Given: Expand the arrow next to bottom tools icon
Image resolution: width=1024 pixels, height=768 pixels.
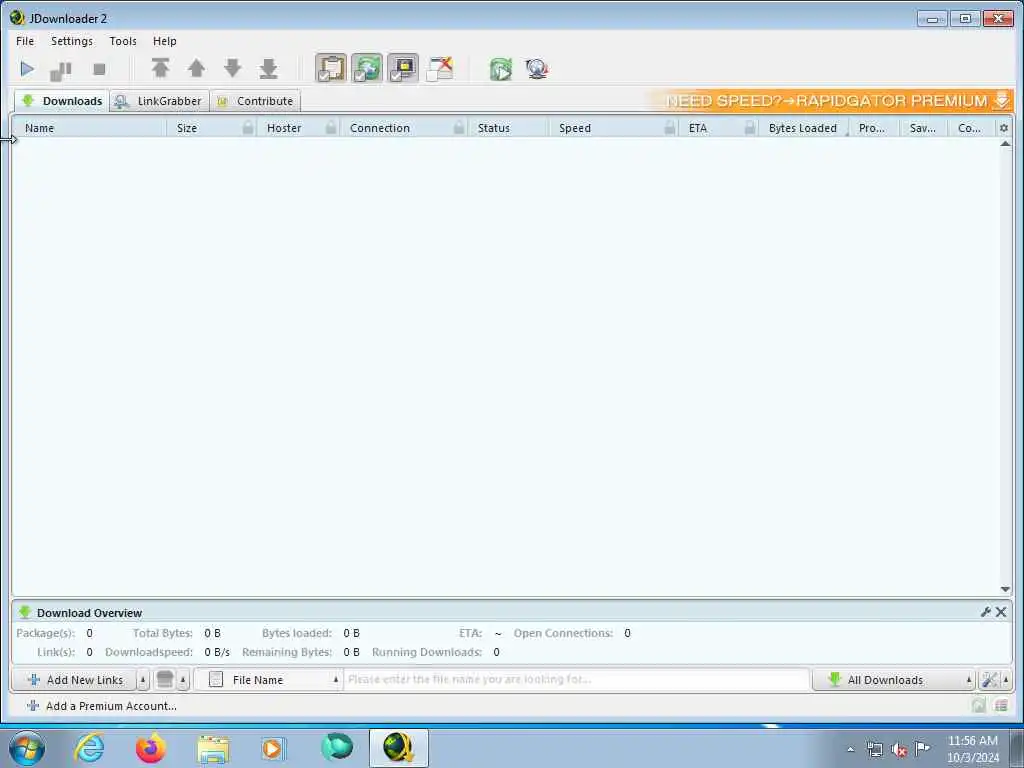Looking at the screenshot, I should click(x=1006, y=680).
